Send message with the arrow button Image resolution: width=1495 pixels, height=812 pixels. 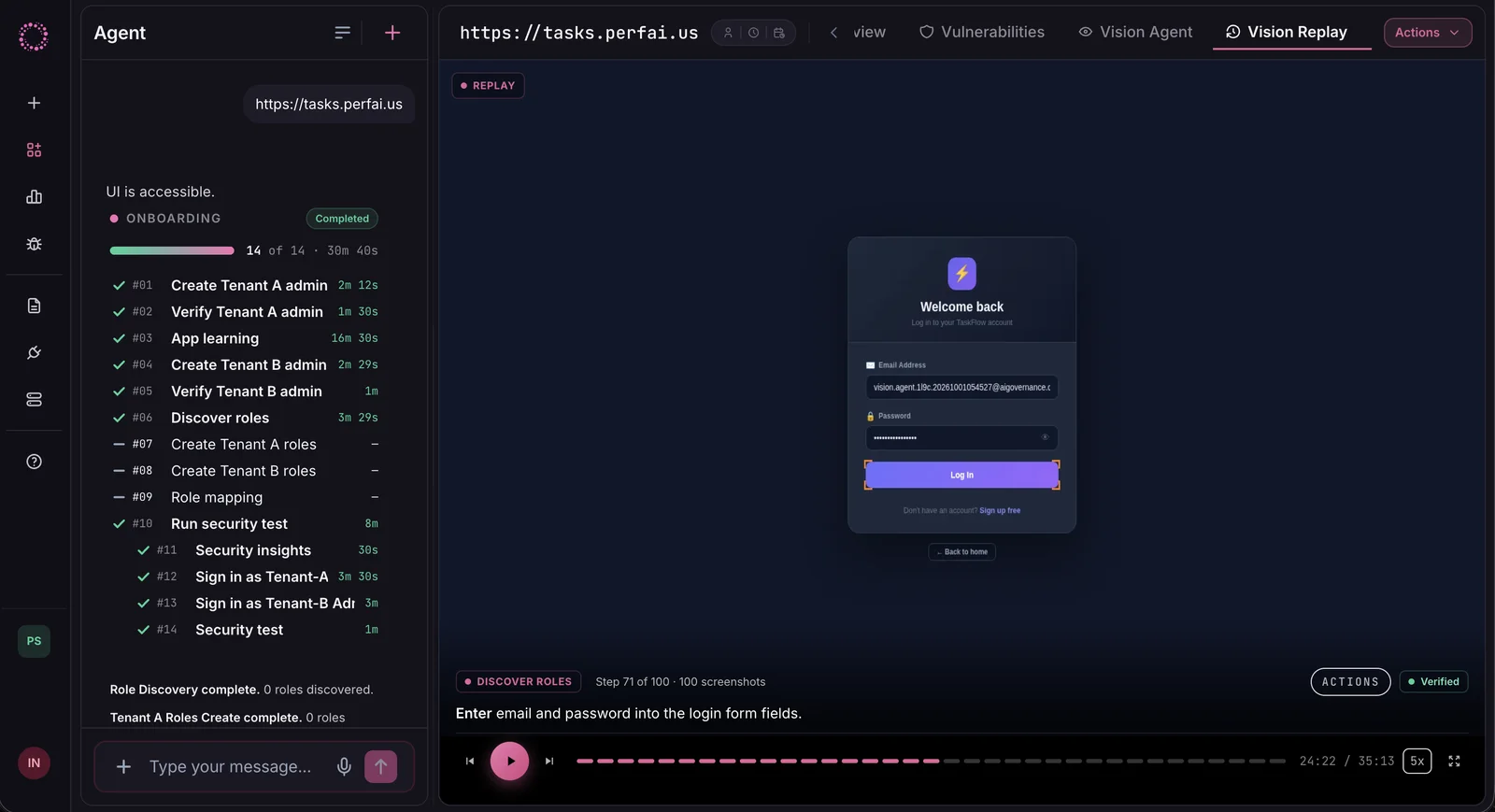point(380,766)
